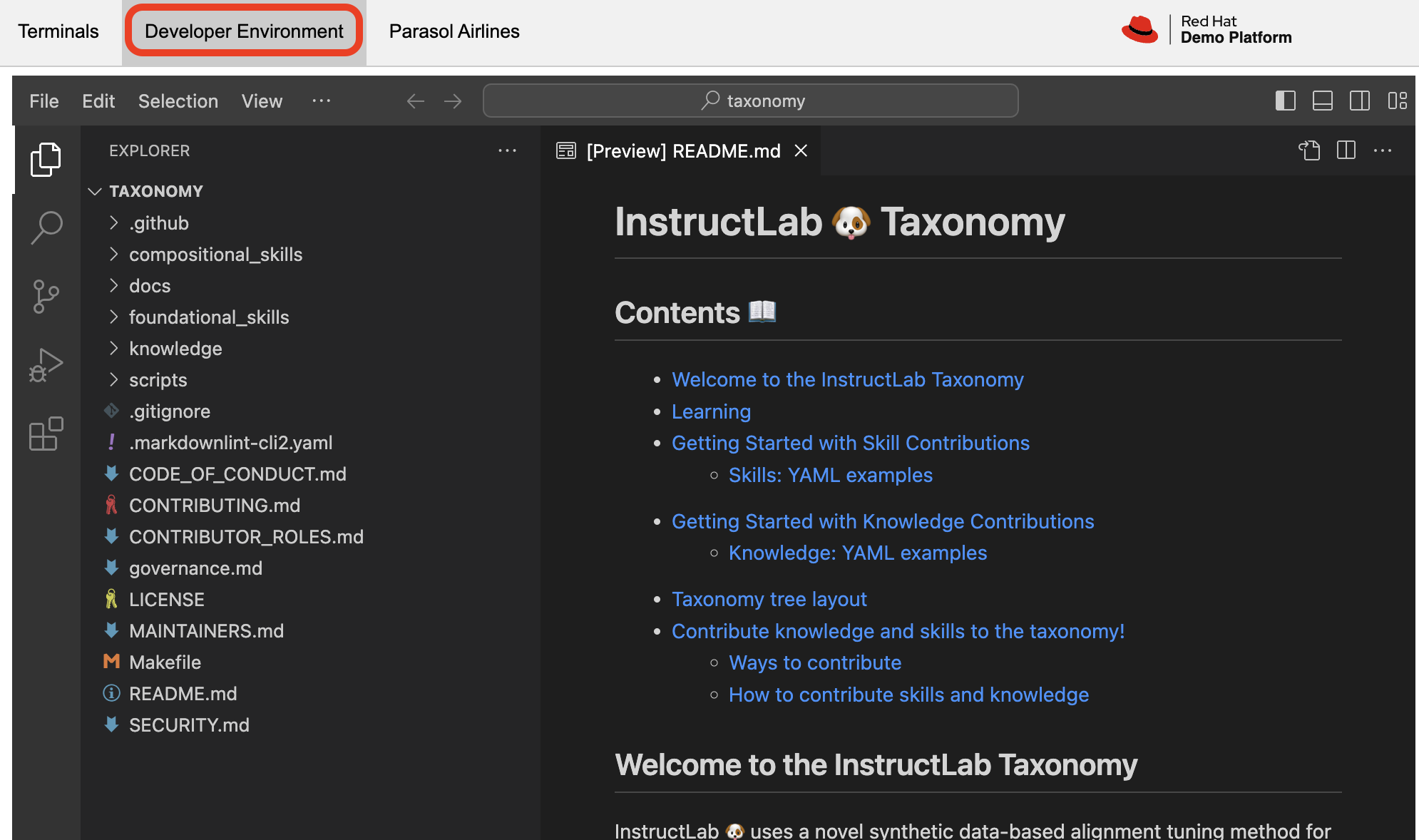Follow Getting Started with Skill Contributions link
The height and width of the screenshot is (840, 1419).
[x=851, y=443]
